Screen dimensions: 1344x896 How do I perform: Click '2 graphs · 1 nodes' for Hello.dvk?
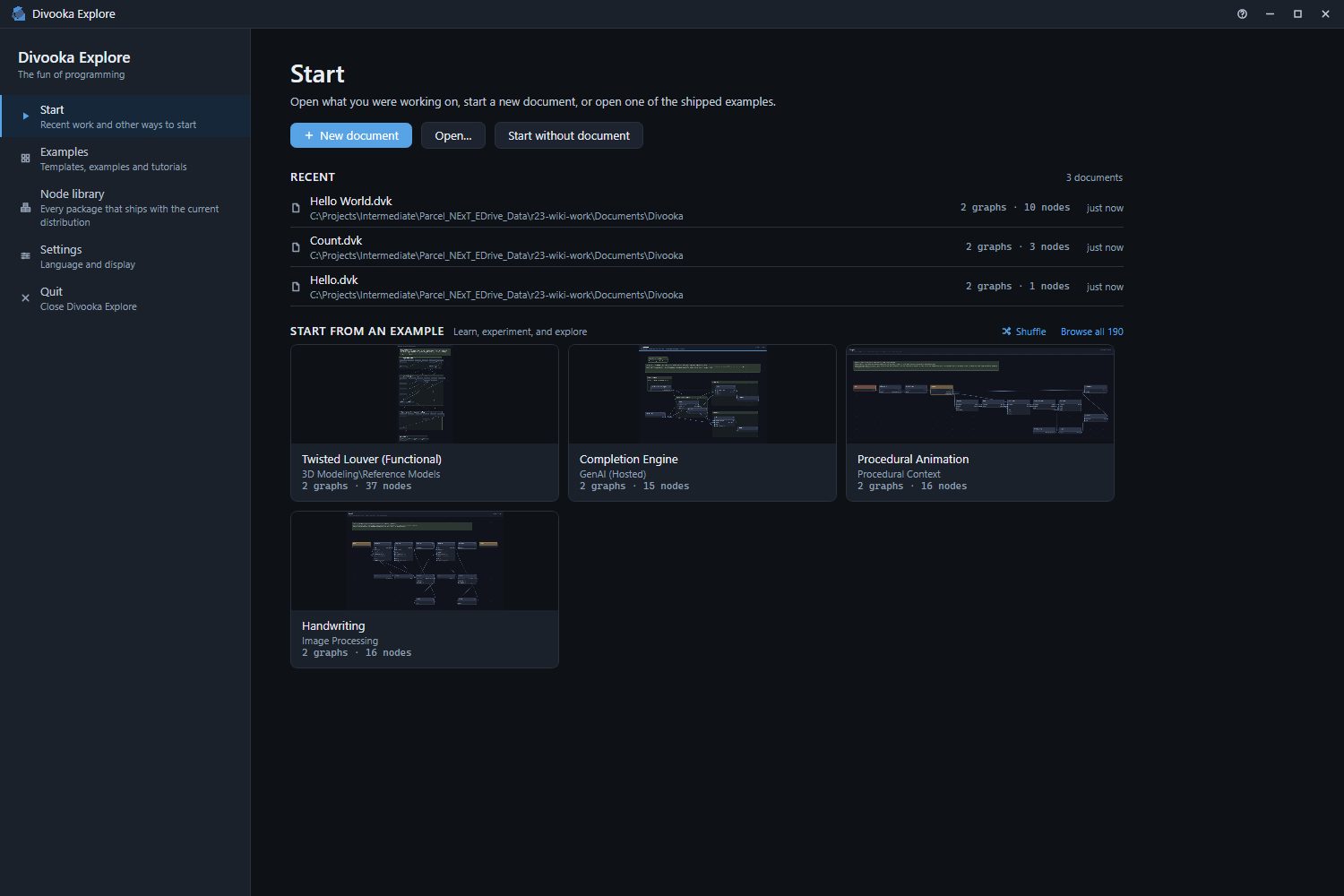pos(1018,287)
